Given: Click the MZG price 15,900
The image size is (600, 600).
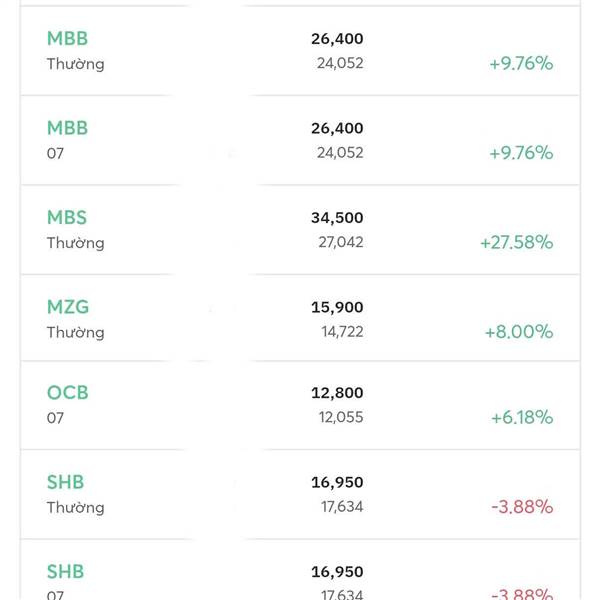Looking at the screenshot, I should [x=337, y=307].
